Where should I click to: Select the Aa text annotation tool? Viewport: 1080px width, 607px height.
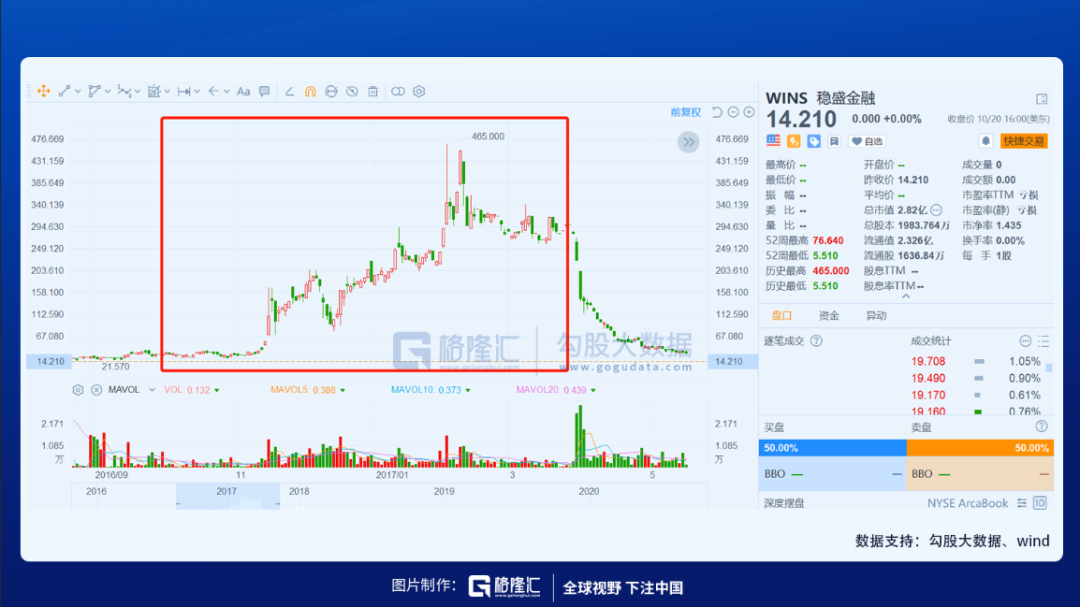coord(243,91)
